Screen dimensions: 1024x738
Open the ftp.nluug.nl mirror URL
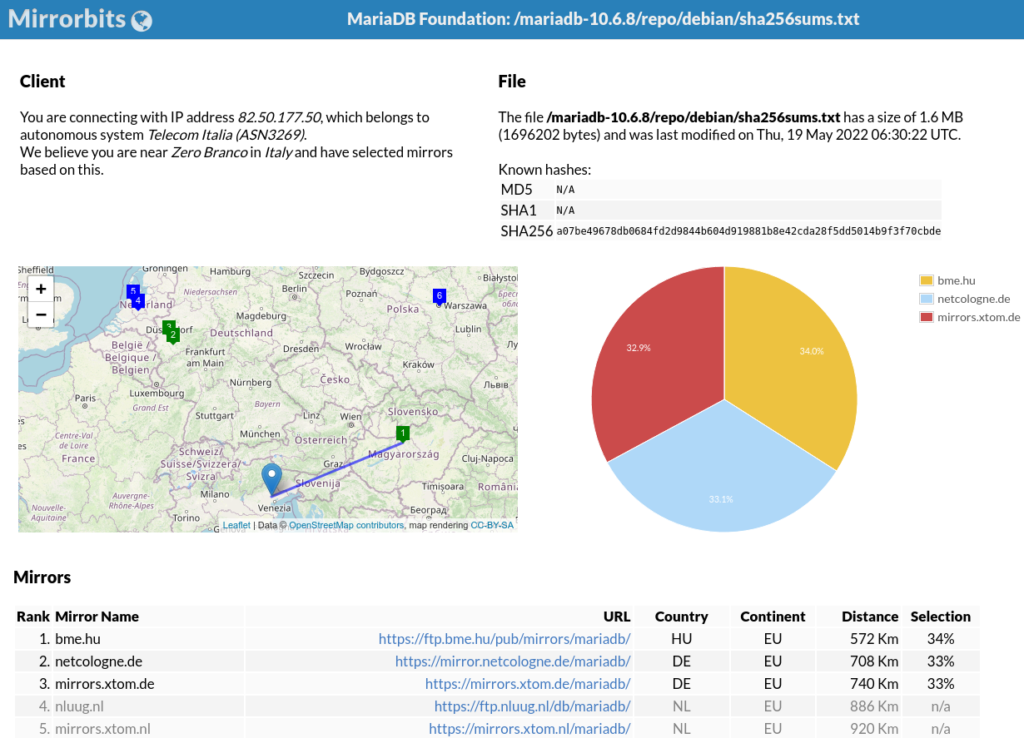tap(532, 706)
